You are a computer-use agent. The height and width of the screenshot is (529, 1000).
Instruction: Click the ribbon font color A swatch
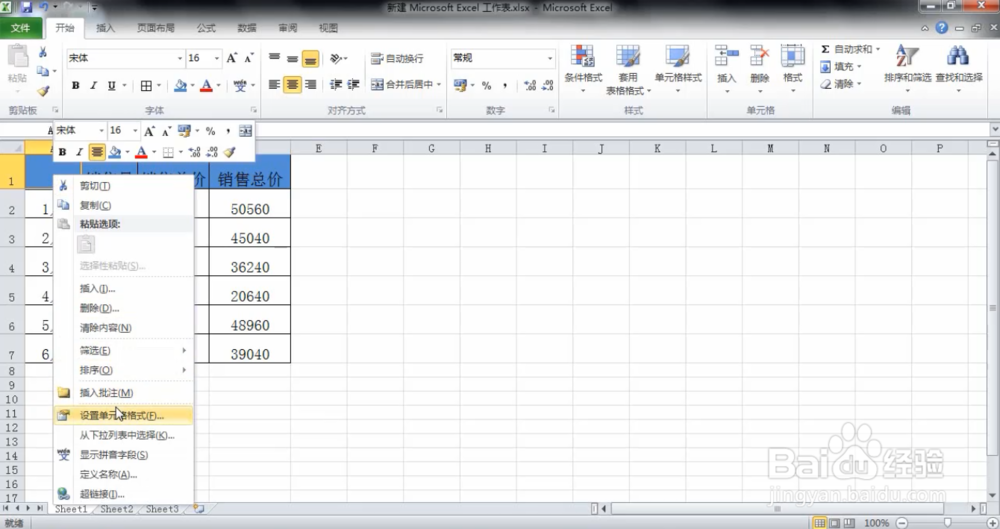[x=206, y=85]
